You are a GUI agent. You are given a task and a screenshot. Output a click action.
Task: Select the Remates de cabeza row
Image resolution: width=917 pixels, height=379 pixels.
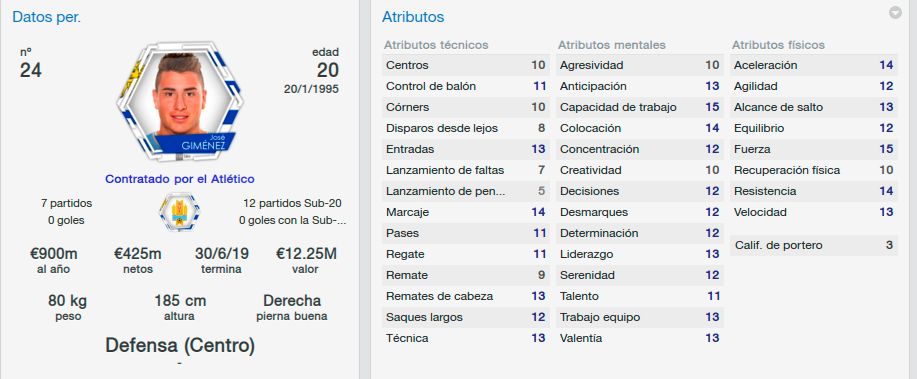tap(466, 297)
